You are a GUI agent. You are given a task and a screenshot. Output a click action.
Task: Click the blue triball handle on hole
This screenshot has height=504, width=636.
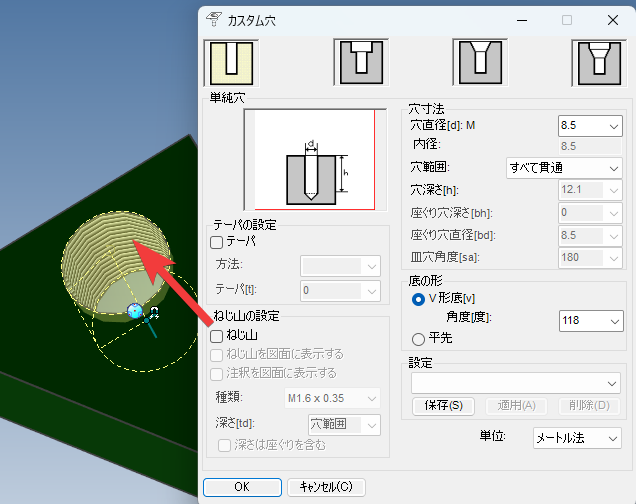pos(135,311)
